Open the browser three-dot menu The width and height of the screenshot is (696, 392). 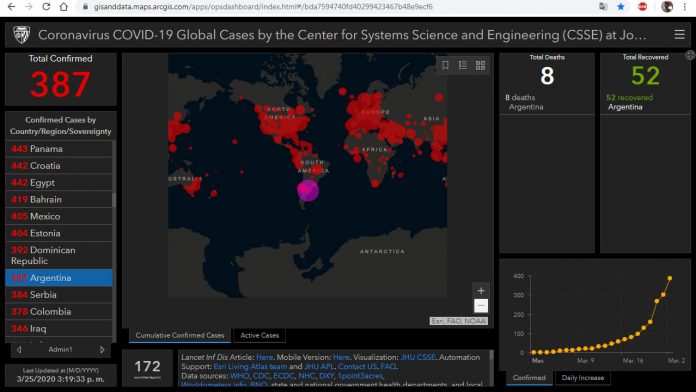pyautogui.click(x=685, y=7)
